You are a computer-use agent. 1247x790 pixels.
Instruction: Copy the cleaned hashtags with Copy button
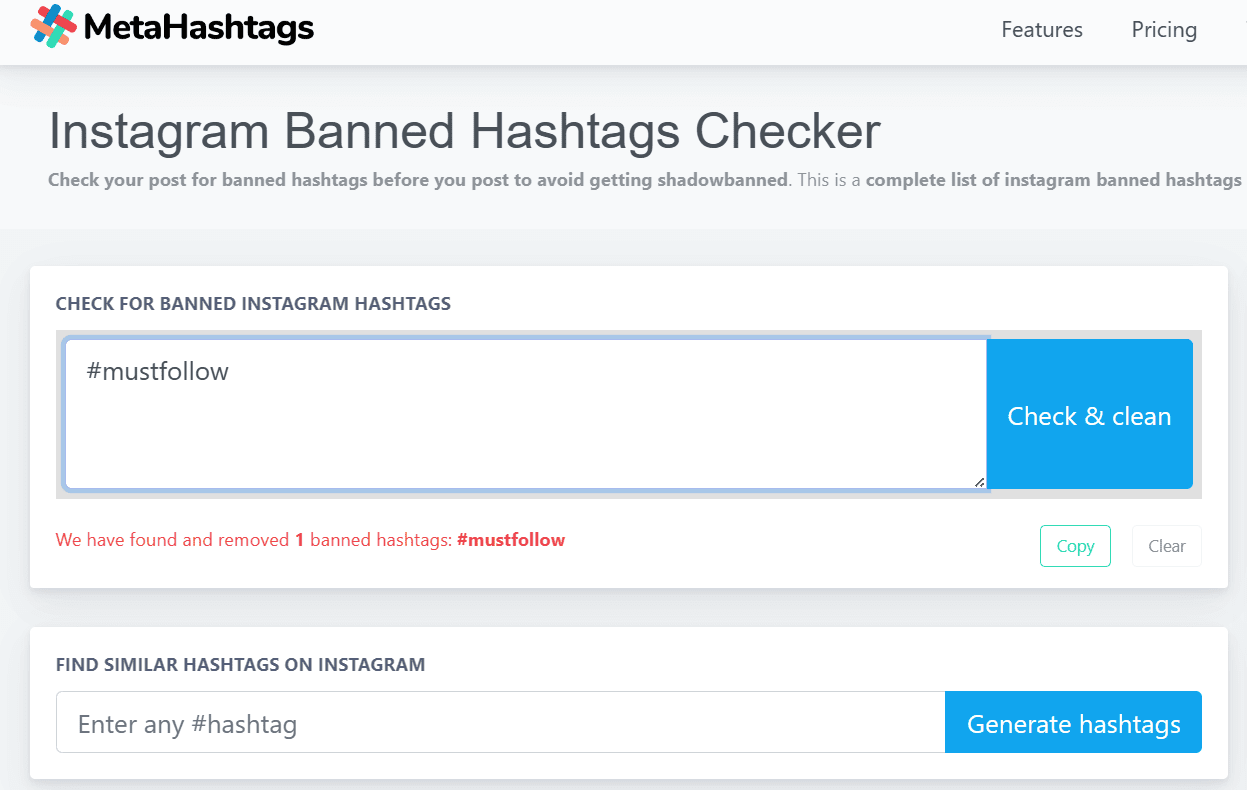pos(1075,546)
